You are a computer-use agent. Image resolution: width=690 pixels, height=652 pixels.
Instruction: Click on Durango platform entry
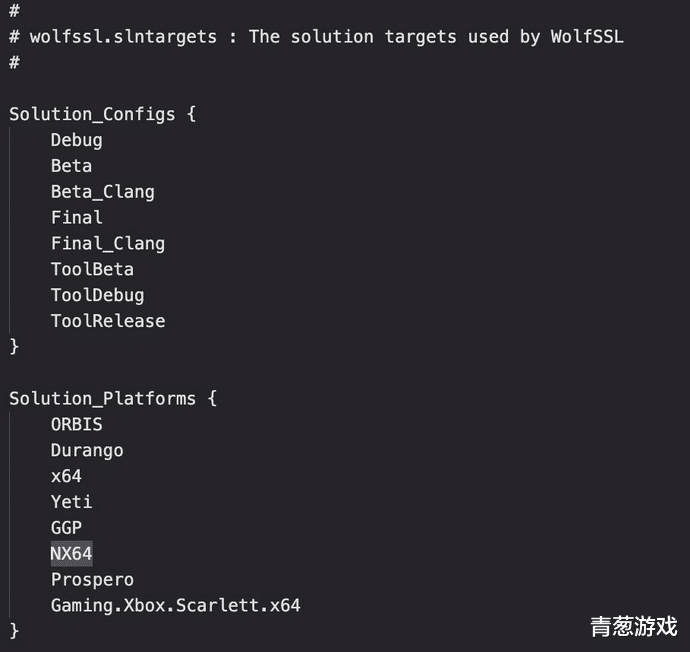(87, 451)
